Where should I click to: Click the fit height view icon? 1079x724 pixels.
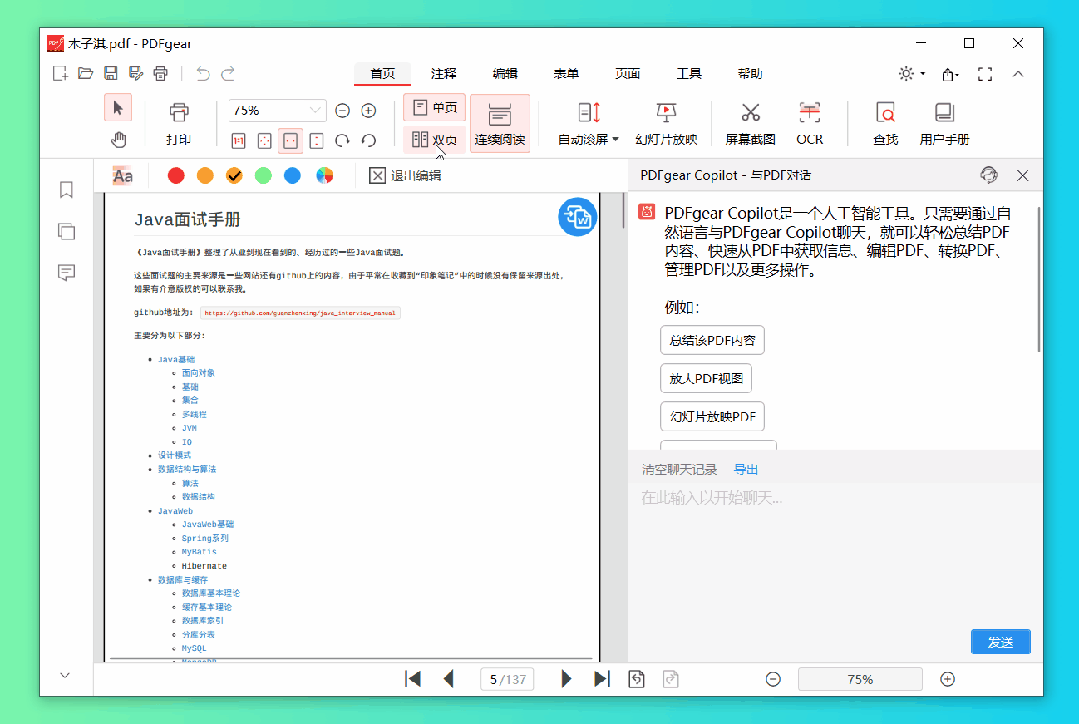(317, 141)
